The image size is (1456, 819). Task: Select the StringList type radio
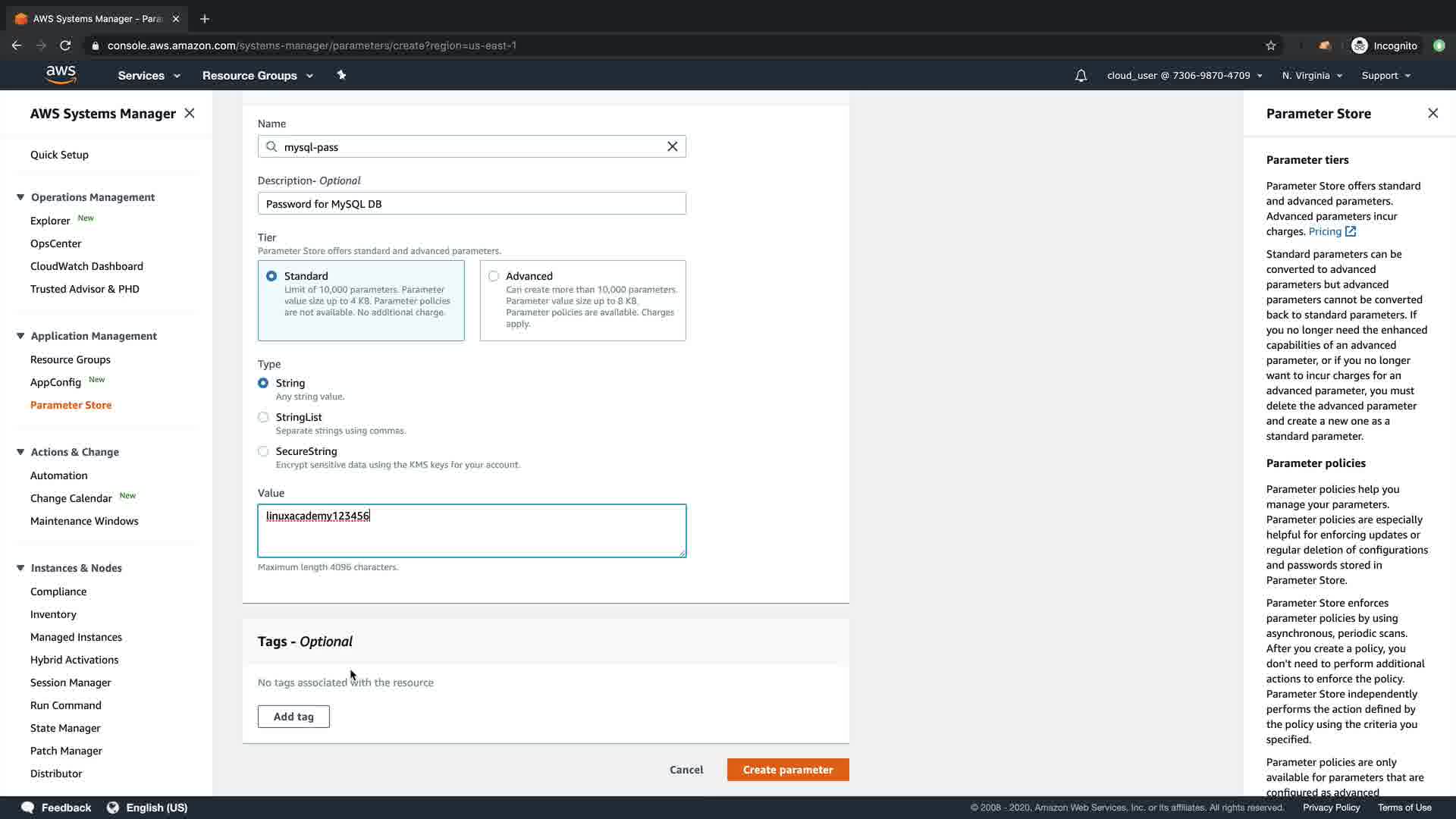click(263, 417)
